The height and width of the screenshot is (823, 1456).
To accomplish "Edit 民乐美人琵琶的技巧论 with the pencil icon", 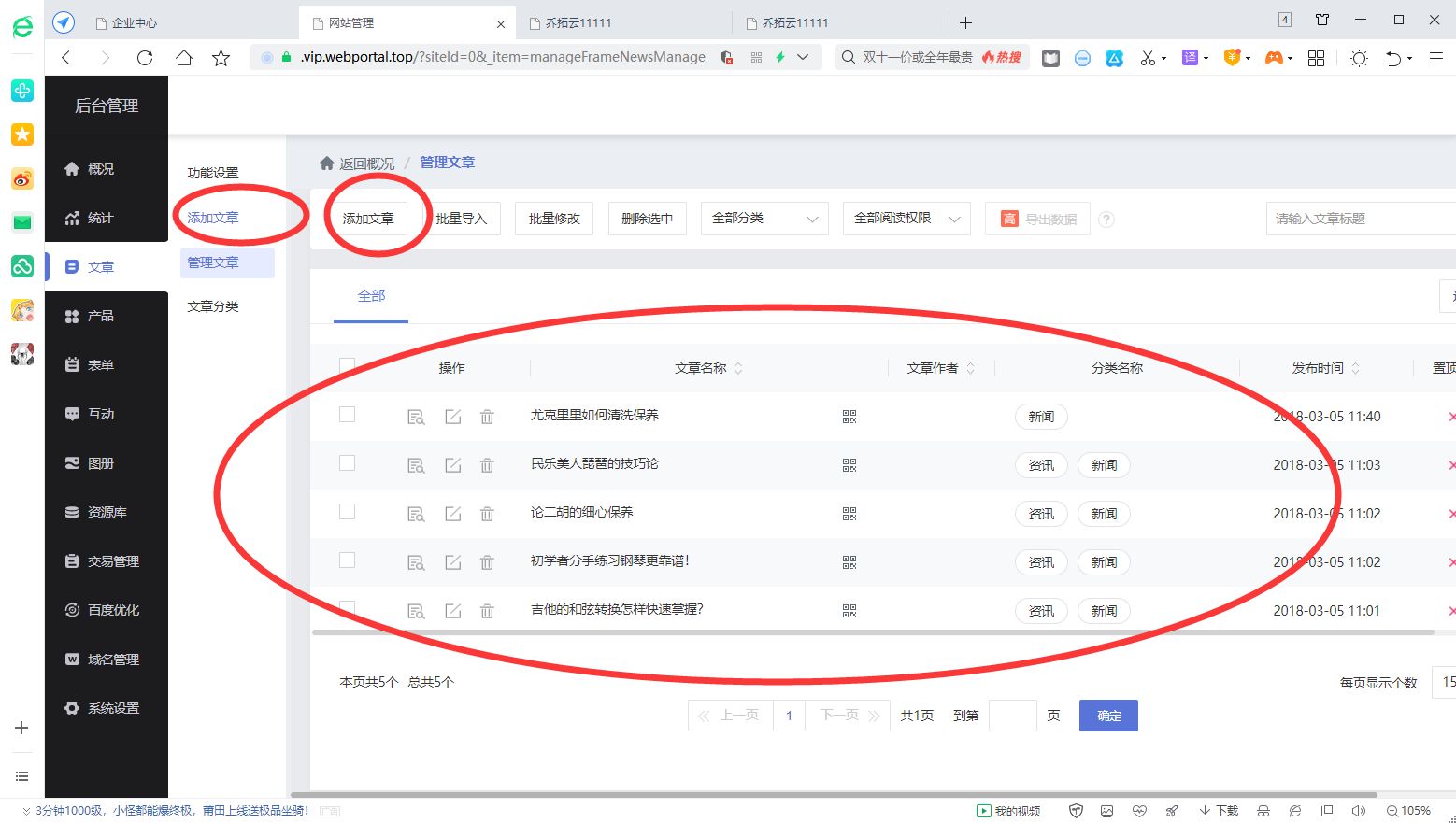I will click(452, 465).
